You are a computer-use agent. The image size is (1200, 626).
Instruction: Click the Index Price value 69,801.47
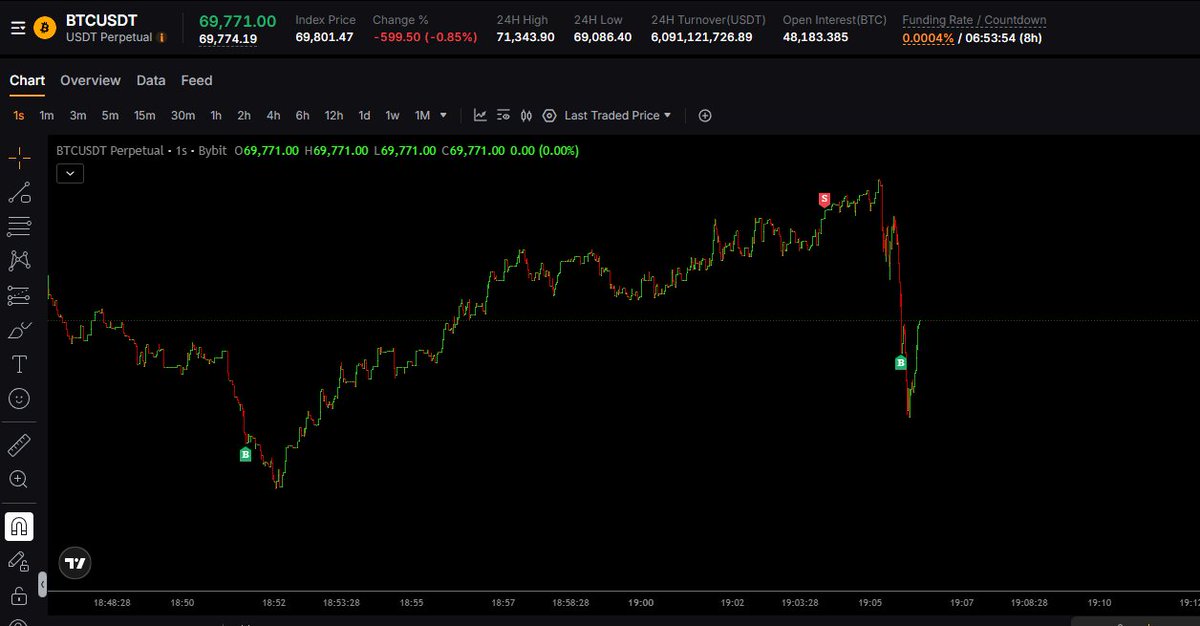click(x=325, y=37)
